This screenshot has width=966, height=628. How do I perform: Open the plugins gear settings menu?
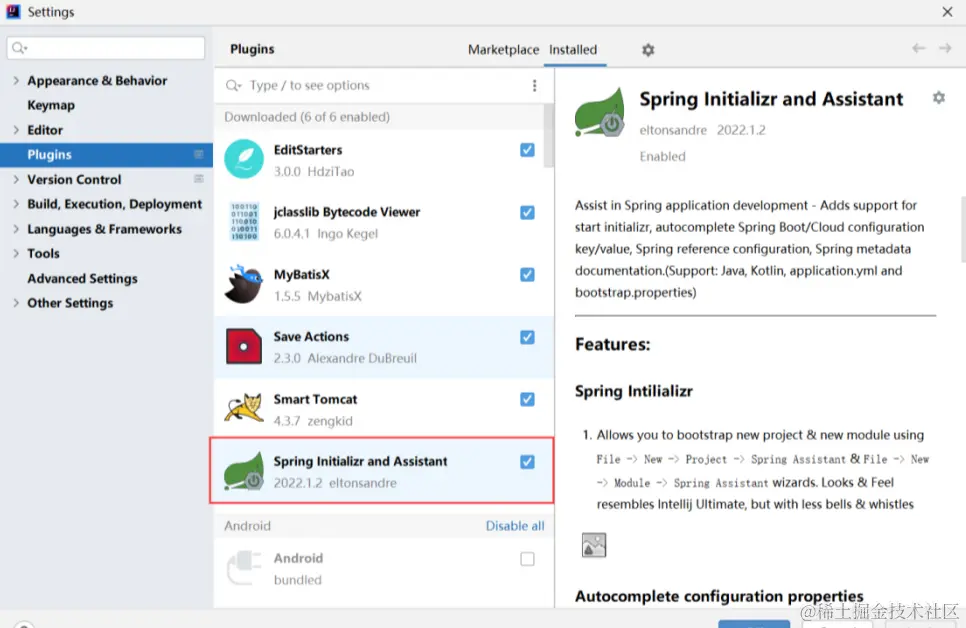(648, 50)
